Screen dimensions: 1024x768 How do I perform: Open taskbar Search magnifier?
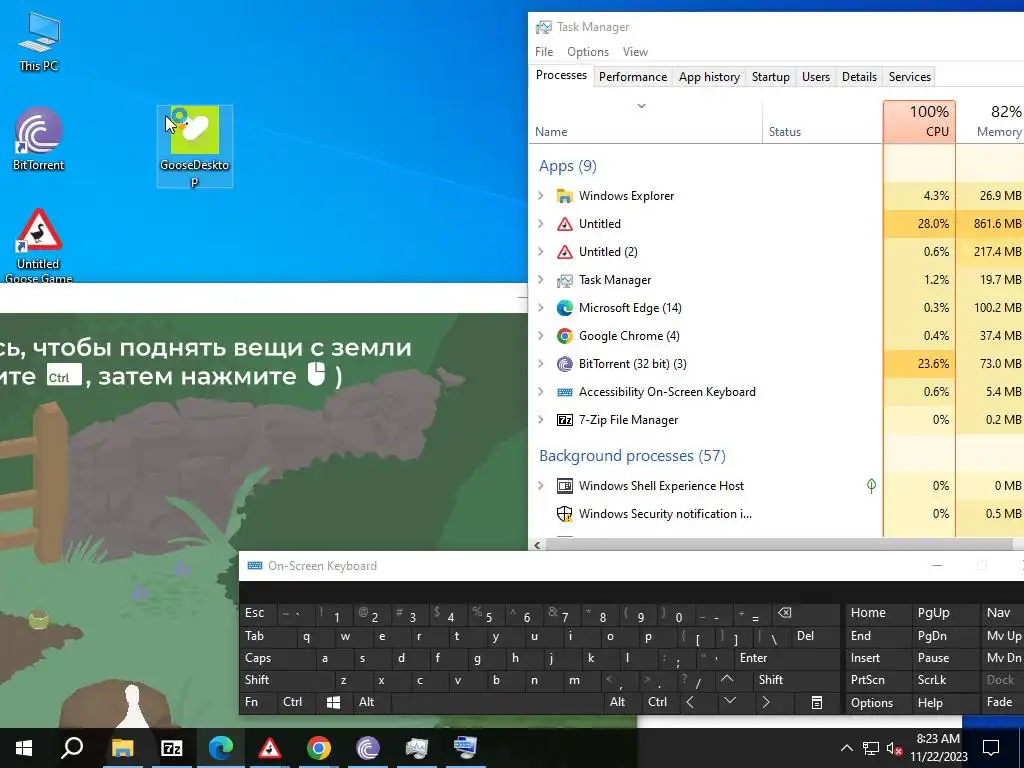72,748
